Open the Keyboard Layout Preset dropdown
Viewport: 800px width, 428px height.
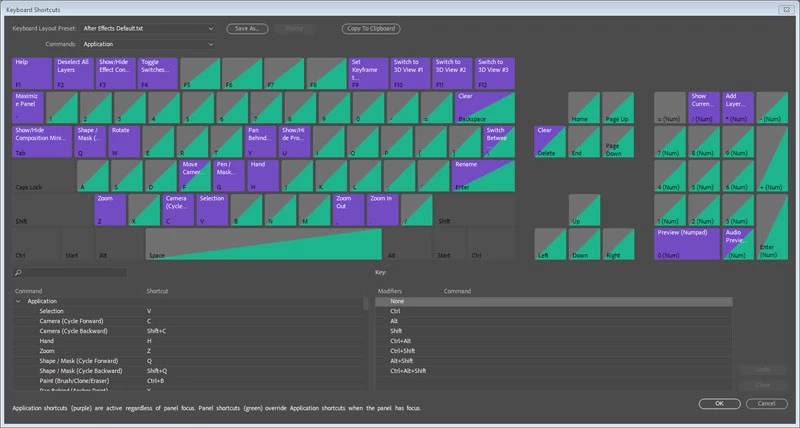[147, 29]
